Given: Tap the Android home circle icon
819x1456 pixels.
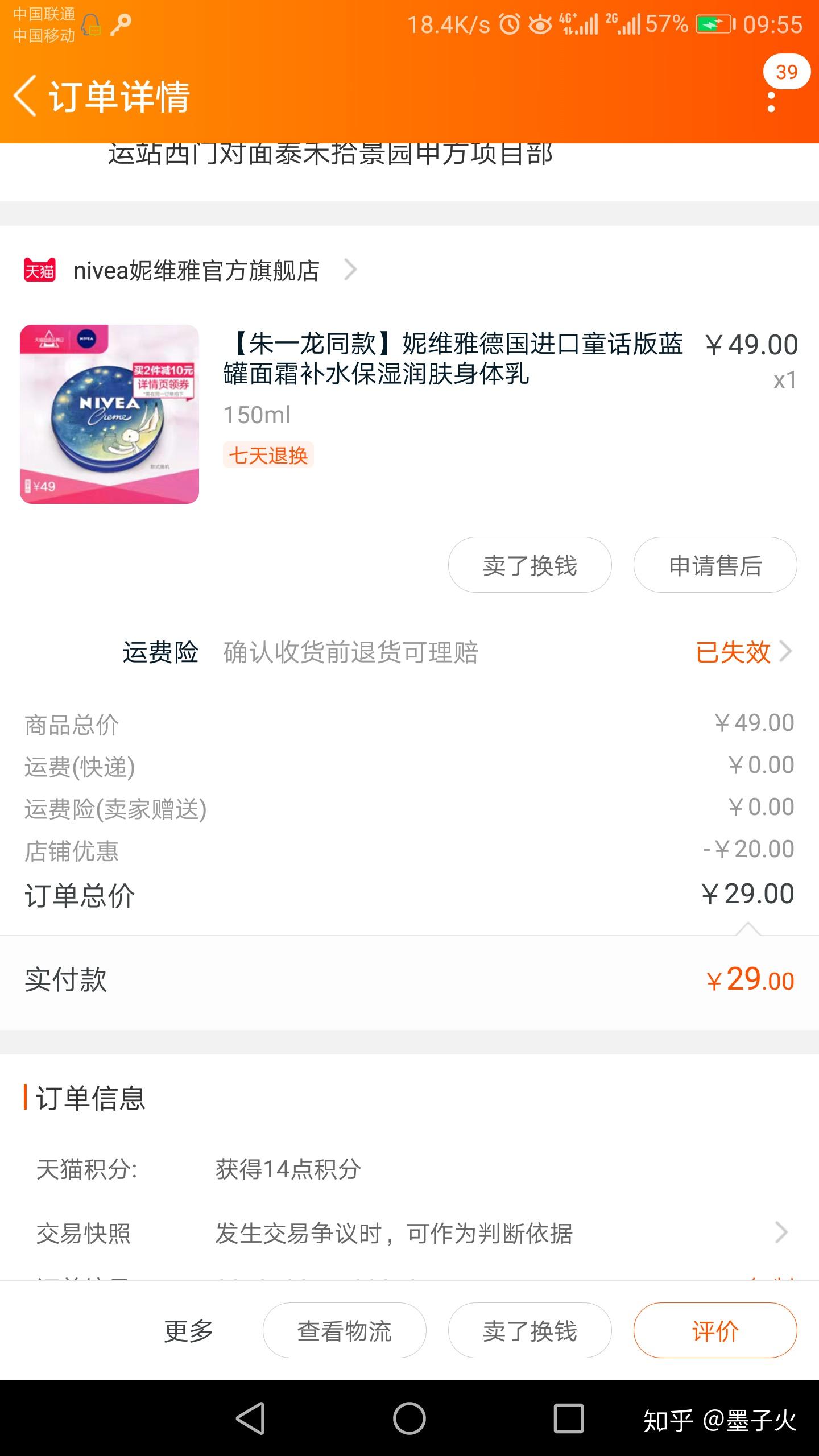Looking at the screenshot, I should click(x=409, y=1418).
